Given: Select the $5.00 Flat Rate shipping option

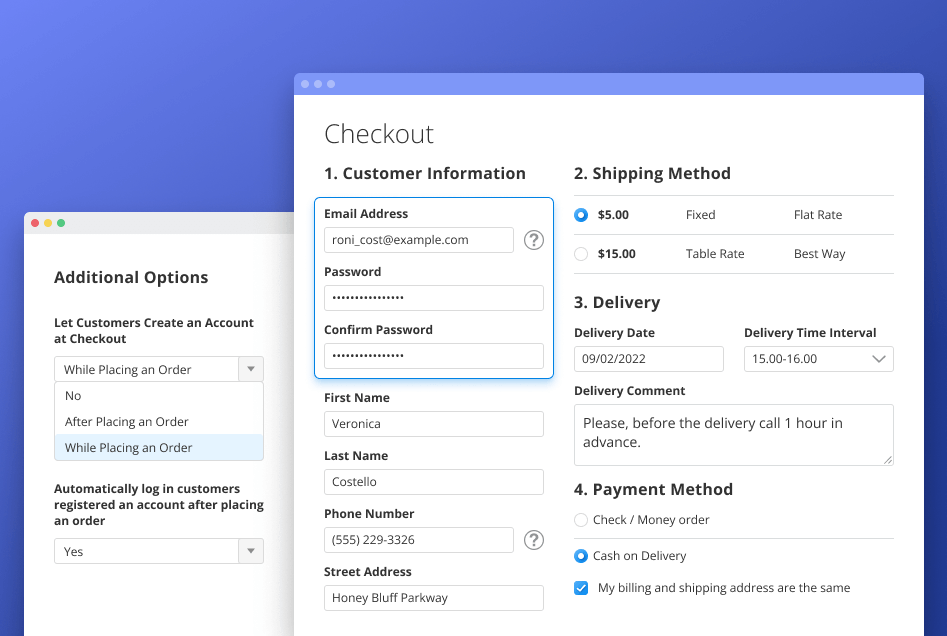Looking at the screenshot, I should tap(581, 214).
